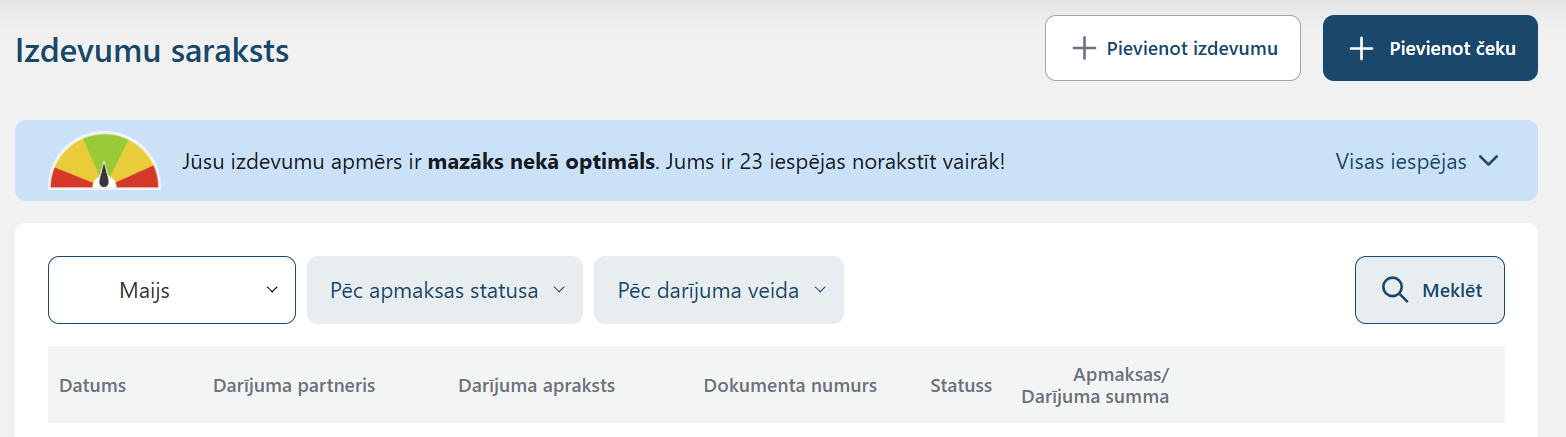
Task: Click the Maijs dropdown arrow
Action: pos(272,290)
